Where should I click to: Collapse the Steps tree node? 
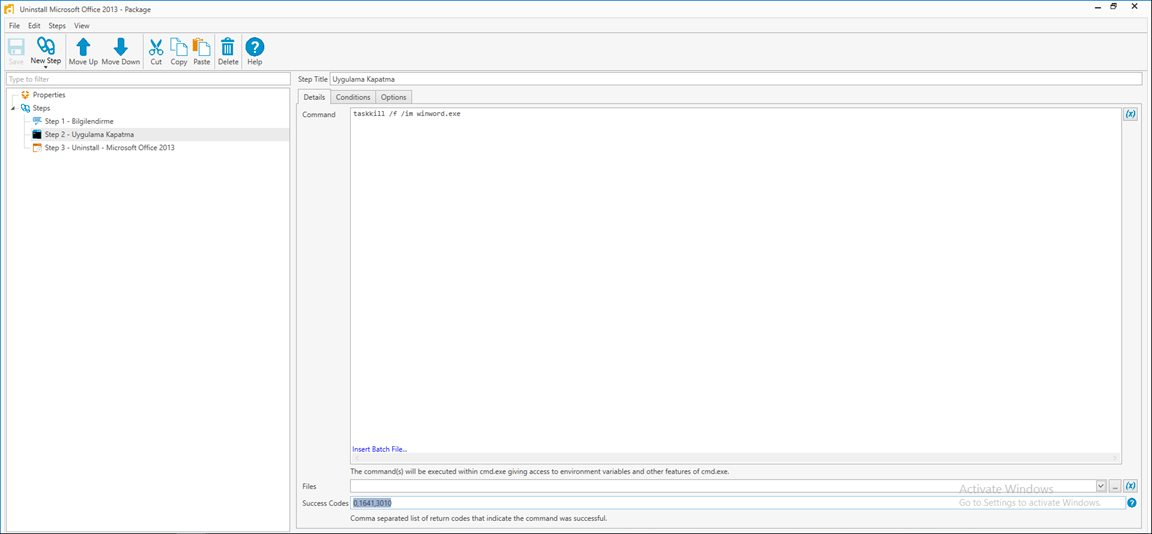[x=13, y=109]
